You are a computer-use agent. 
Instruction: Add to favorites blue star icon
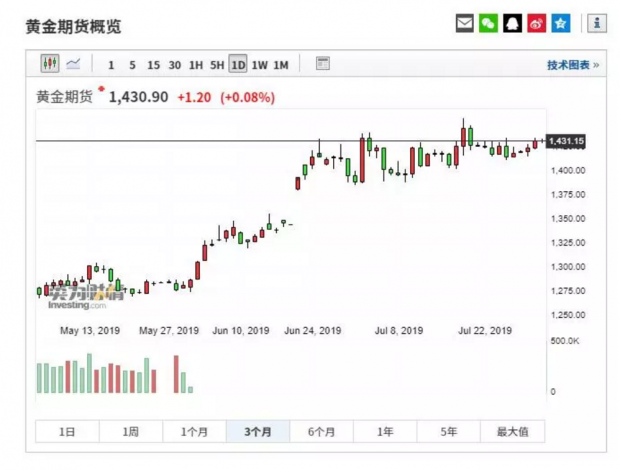point(561,23)
